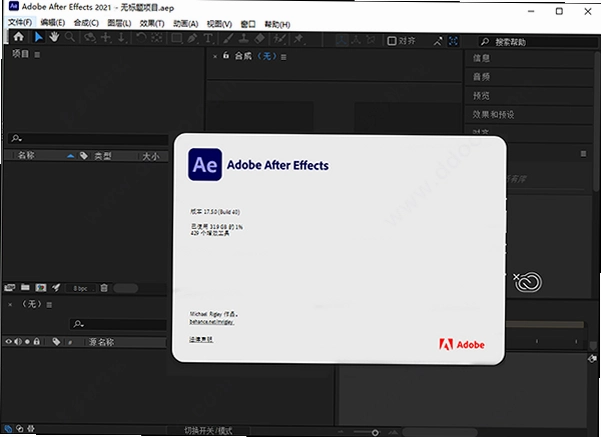601x437 pixels.
Task: Click the 搜索帮助 search field
Action: click(537, 42)
